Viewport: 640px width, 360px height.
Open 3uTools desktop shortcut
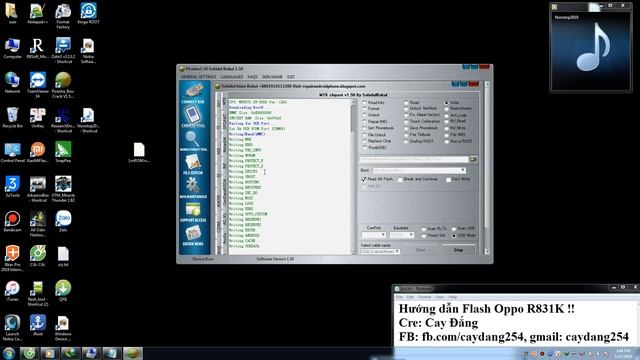pos(12,187)
